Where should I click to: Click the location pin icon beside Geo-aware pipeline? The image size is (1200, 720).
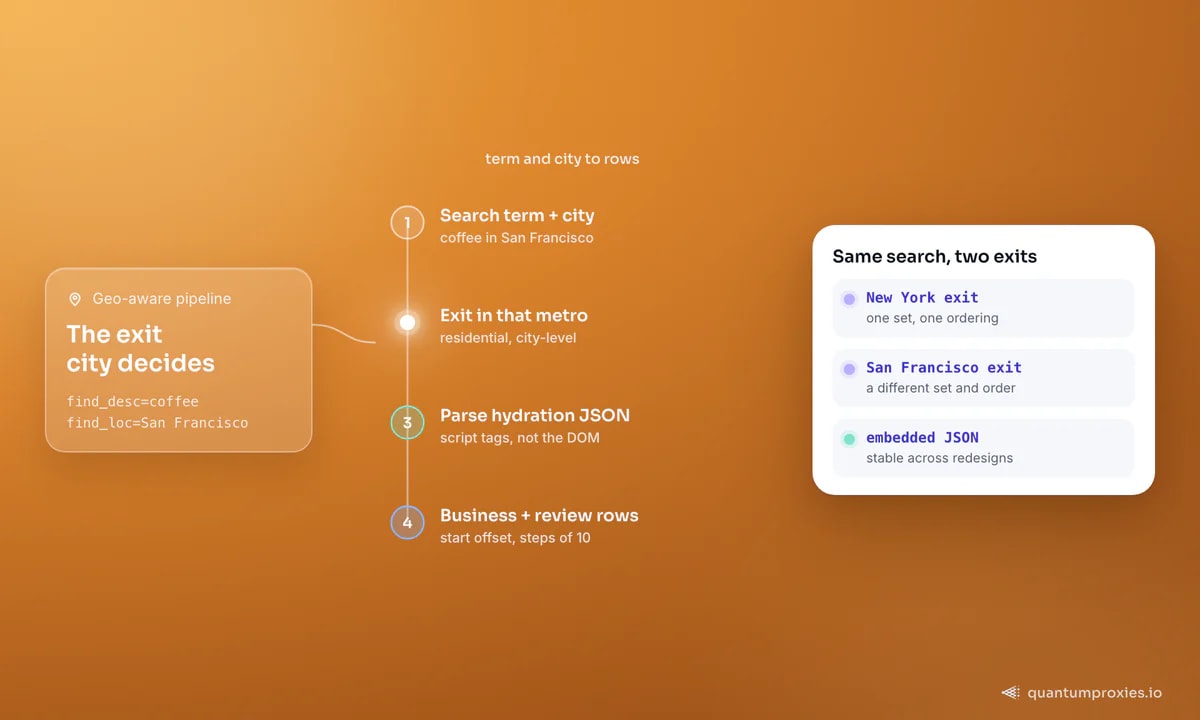click(x=75, y=299)
